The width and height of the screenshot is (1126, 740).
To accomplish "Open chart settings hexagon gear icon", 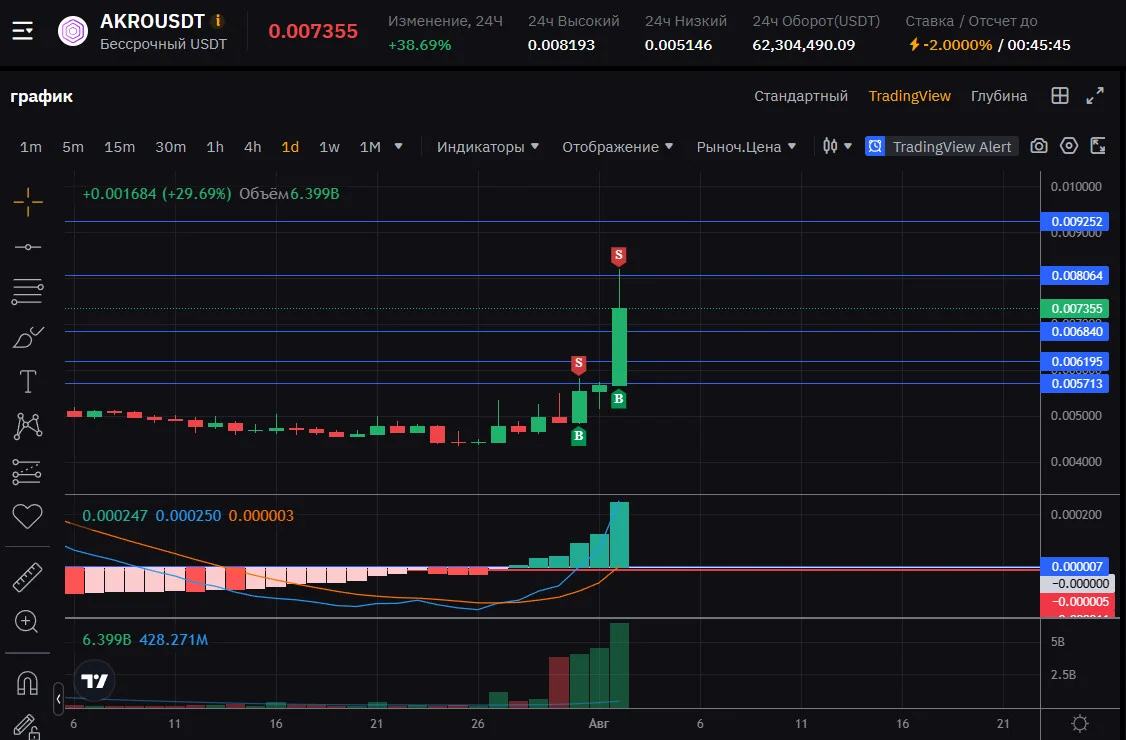I will (1069, 146).
